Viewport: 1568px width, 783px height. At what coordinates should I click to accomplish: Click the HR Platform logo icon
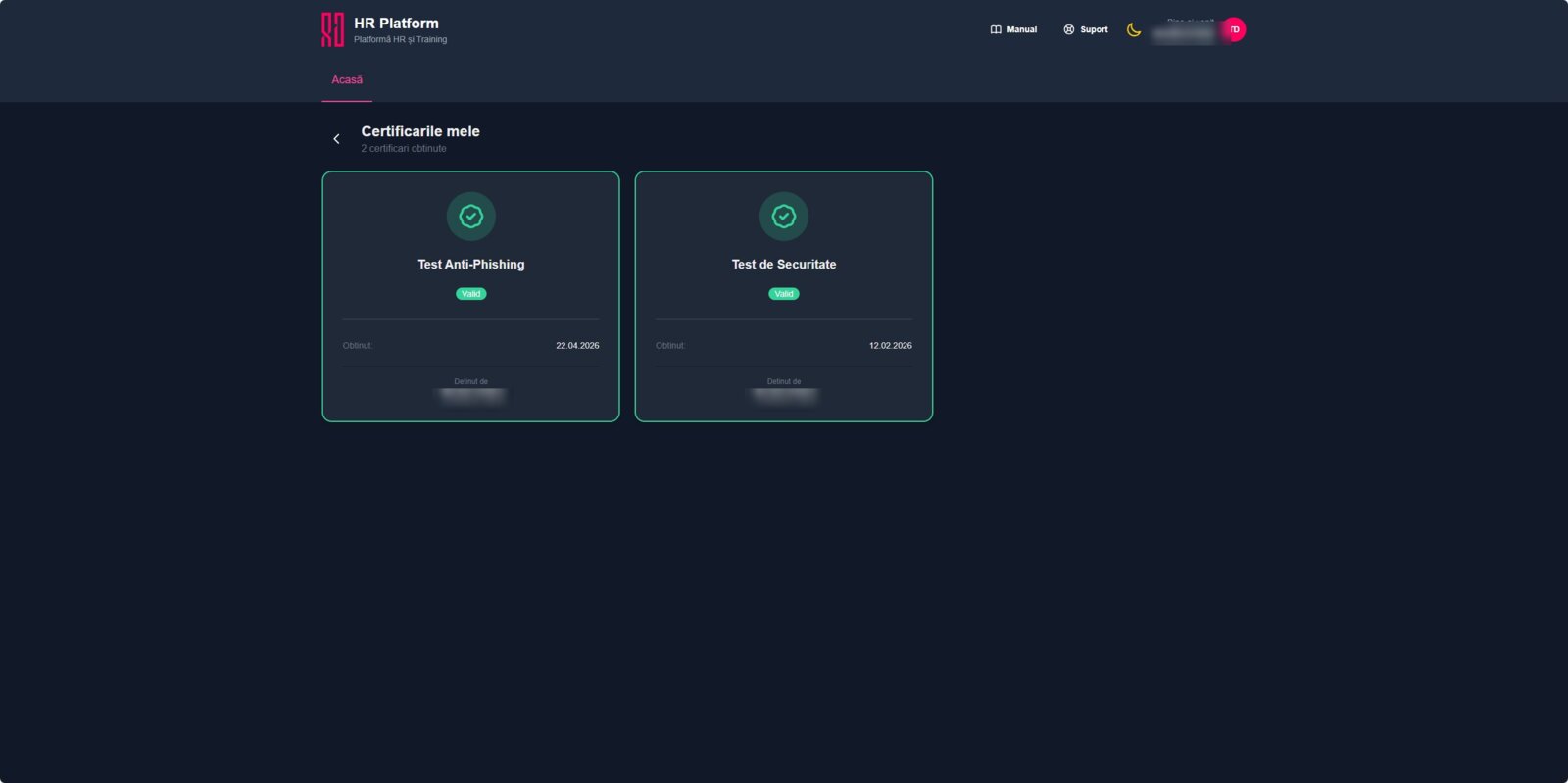pyautogui.click(x=333, y=29)
